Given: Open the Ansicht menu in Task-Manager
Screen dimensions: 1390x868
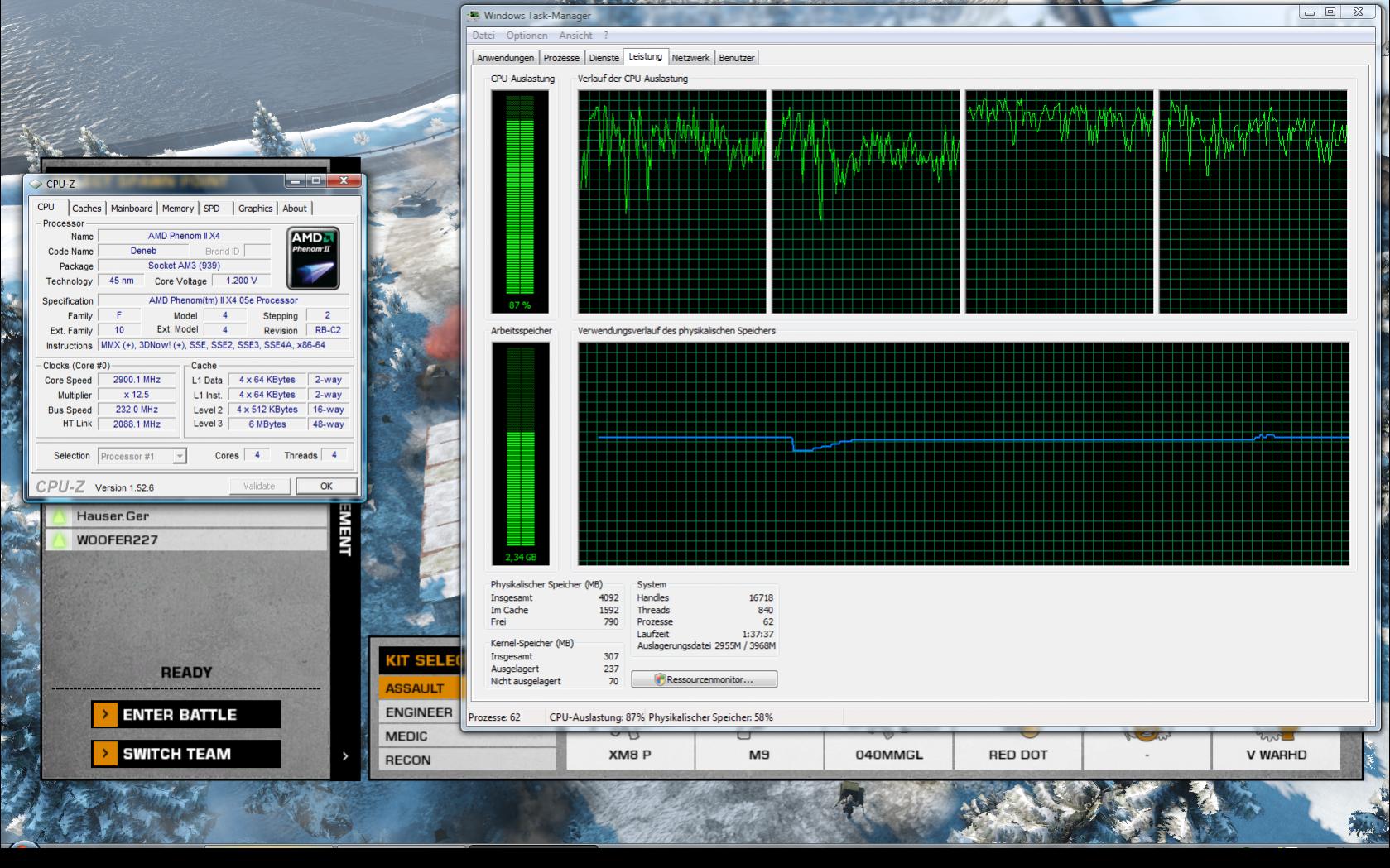Looking at the screenshot, I should tap(575, 36).
